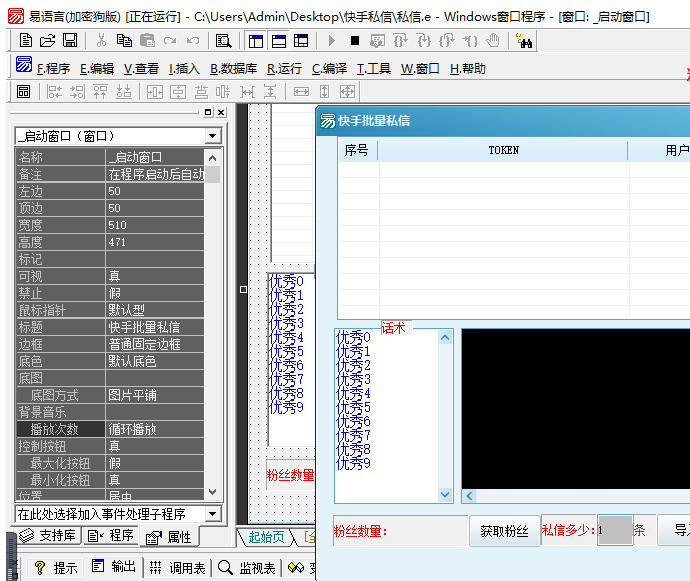Switch to the 支持库 tab
690x581 pixels.
(48, 535)
